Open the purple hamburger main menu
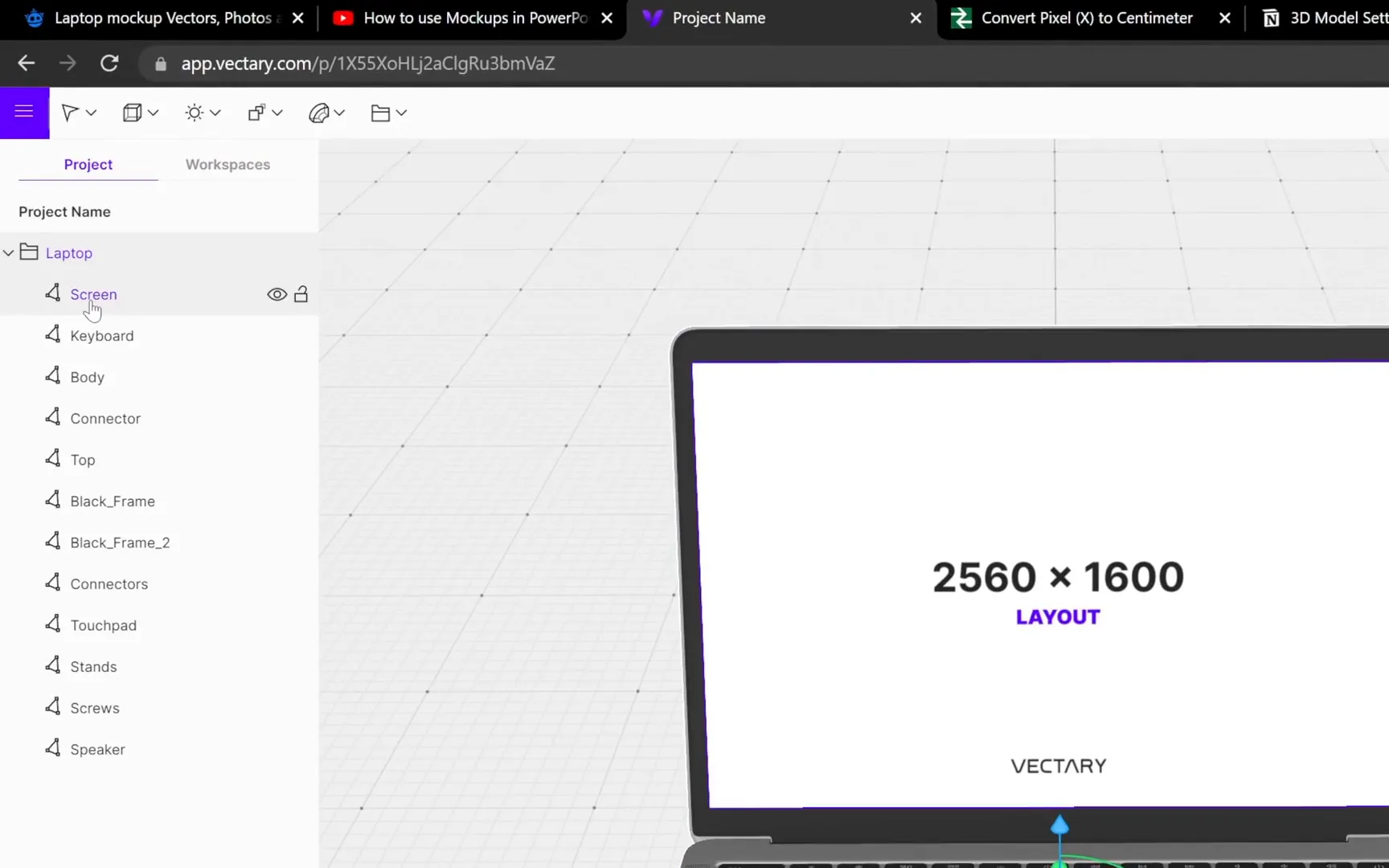The height and width of the screenshot is (868, 1389). click(24, 113)
